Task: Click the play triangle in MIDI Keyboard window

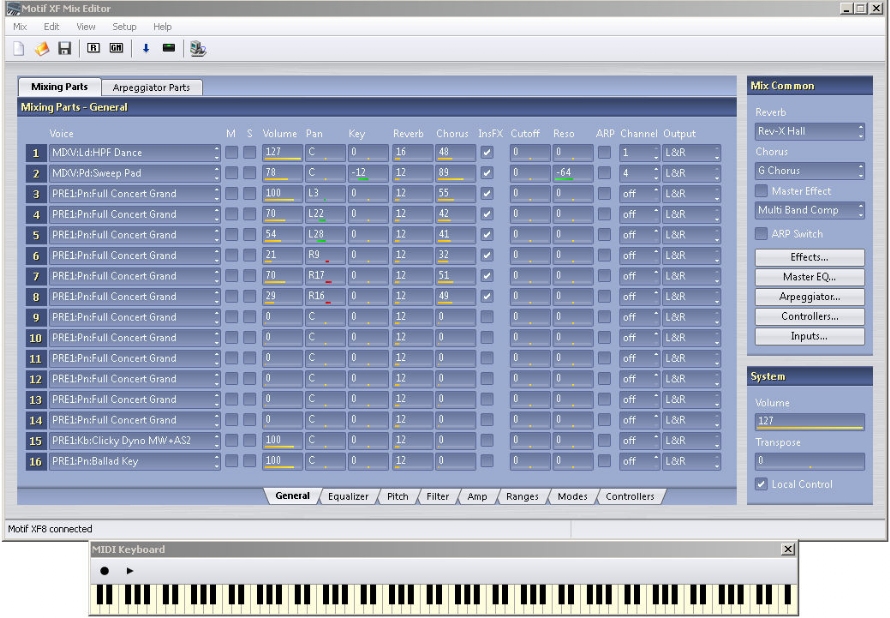Action: click(x=130, y=570)
